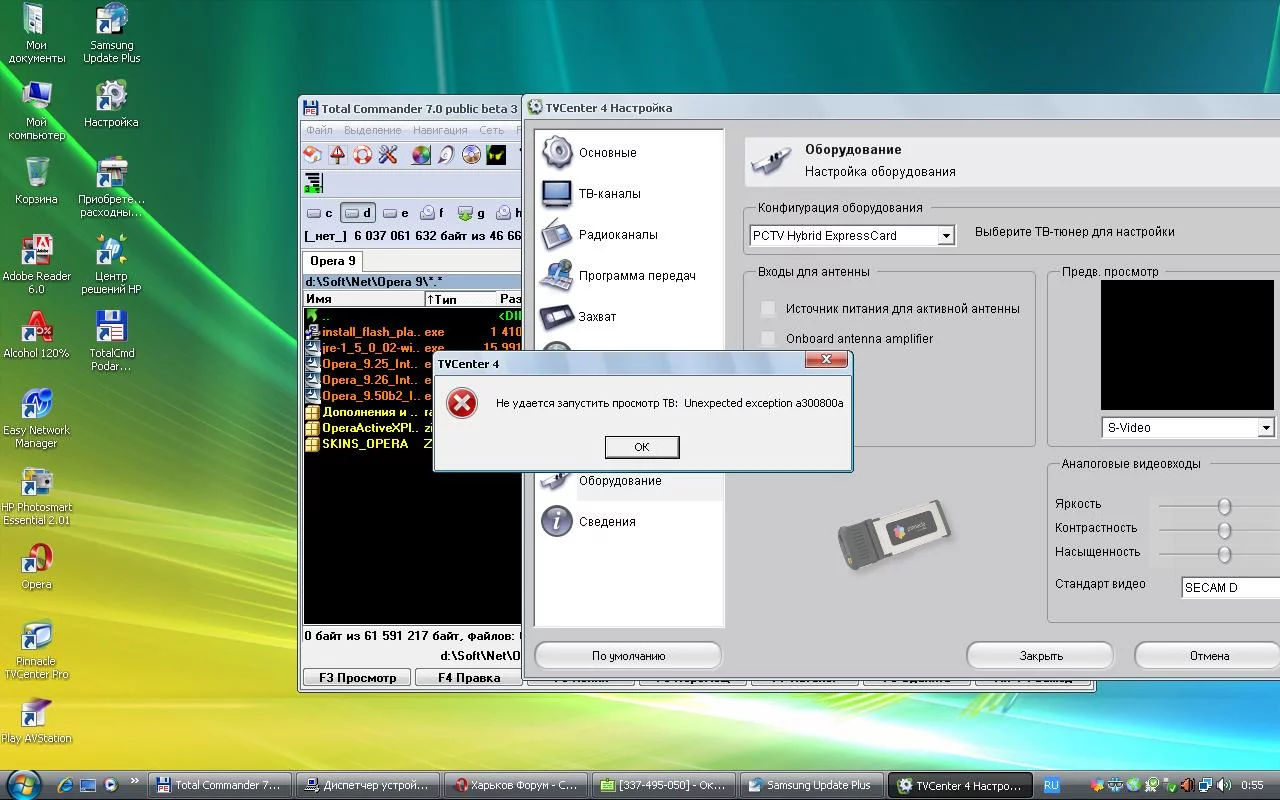
Task: Open the Захват settings section
Action: coord(629,317)
